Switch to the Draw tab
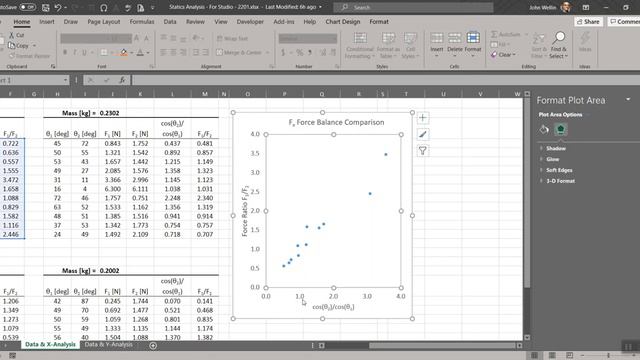640x360 pixels. (x=71, y=22)
